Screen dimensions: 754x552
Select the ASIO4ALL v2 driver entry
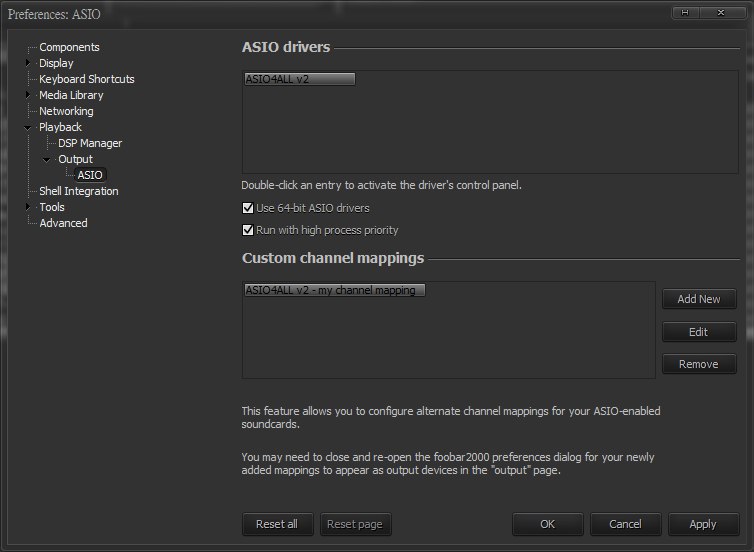[x=298, y=79]
